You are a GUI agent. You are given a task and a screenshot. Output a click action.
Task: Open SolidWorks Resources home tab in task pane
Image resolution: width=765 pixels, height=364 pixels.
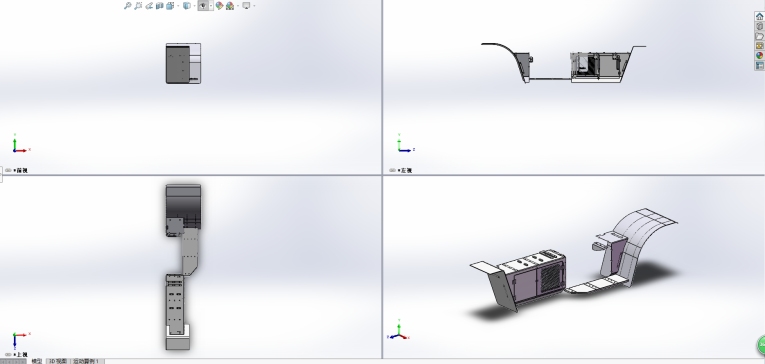(x=760, y=16)
